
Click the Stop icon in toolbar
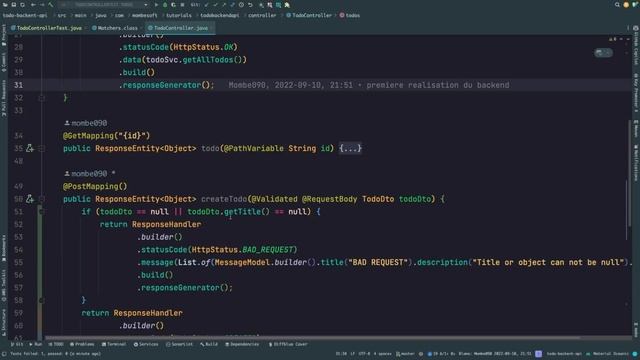pos(182,4)
